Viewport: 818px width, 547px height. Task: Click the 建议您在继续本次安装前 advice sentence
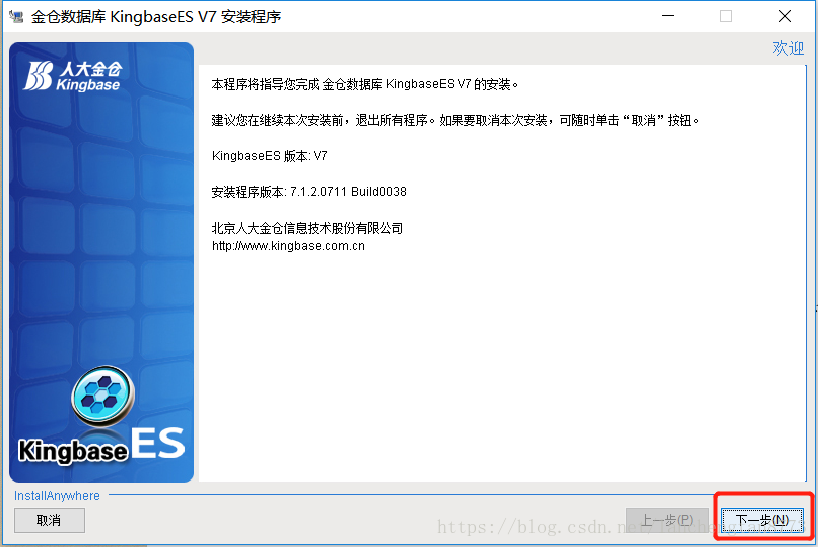pos(455,120)
